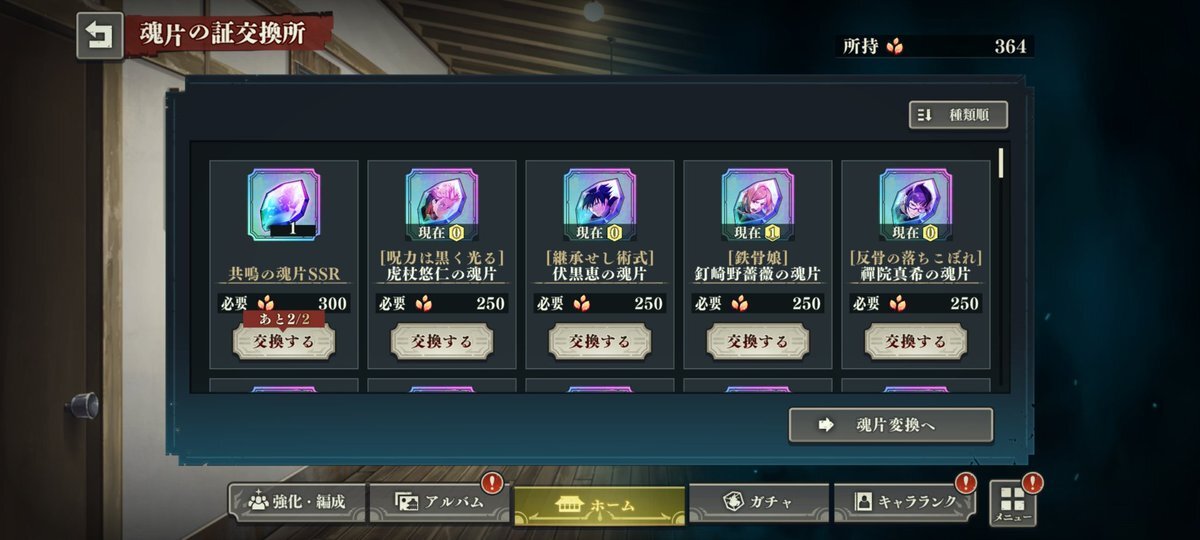Screen dimensions: 1200x540
Task: Open the 種類順 sort order selector
Action: click(x=958, y=115)
